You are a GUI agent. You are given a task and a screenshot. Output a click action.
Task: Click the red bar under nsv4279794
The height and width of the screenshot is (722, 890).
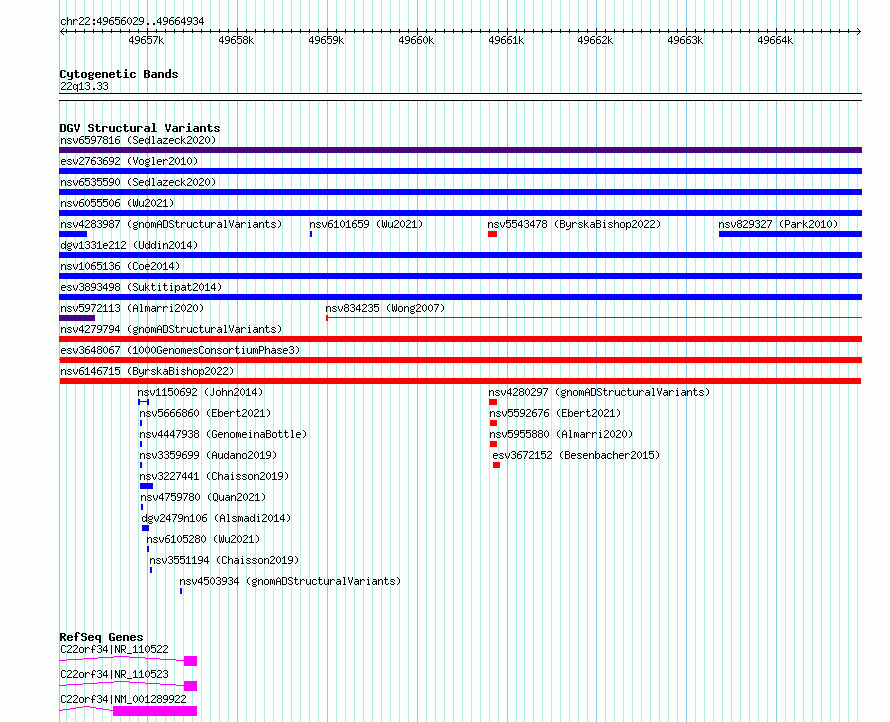460,339
